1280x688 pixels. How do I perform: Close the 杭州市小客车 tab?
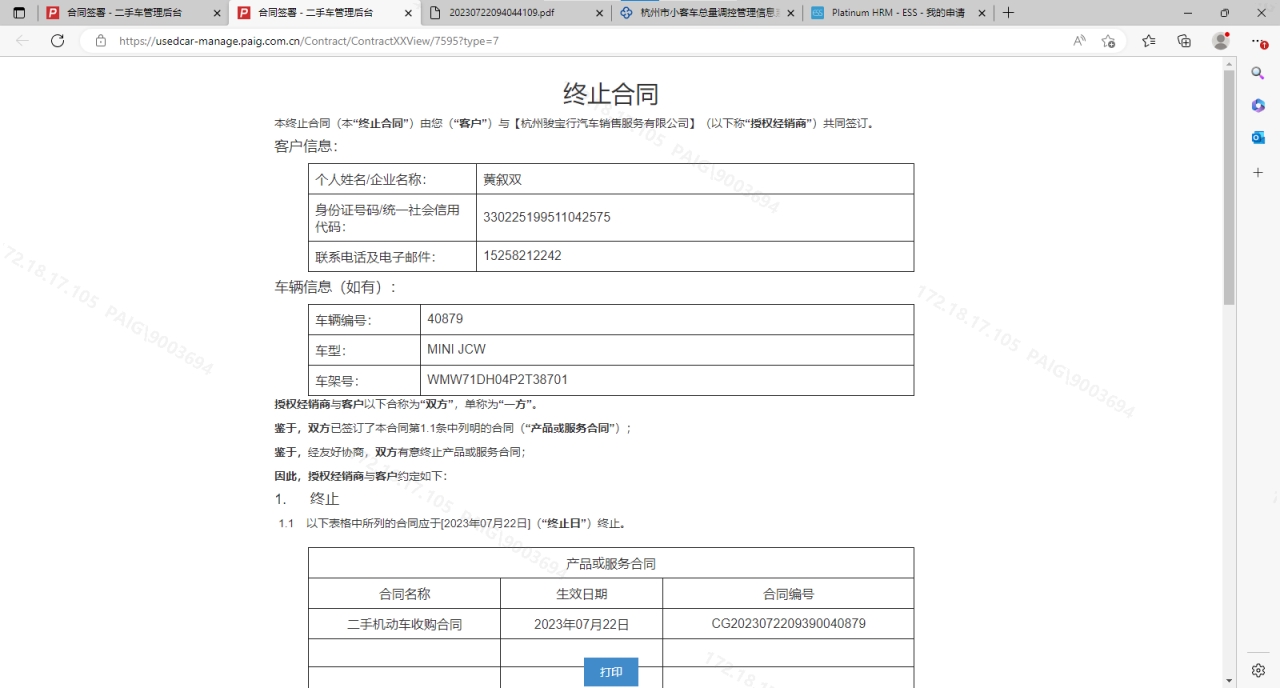pos(789,13)
